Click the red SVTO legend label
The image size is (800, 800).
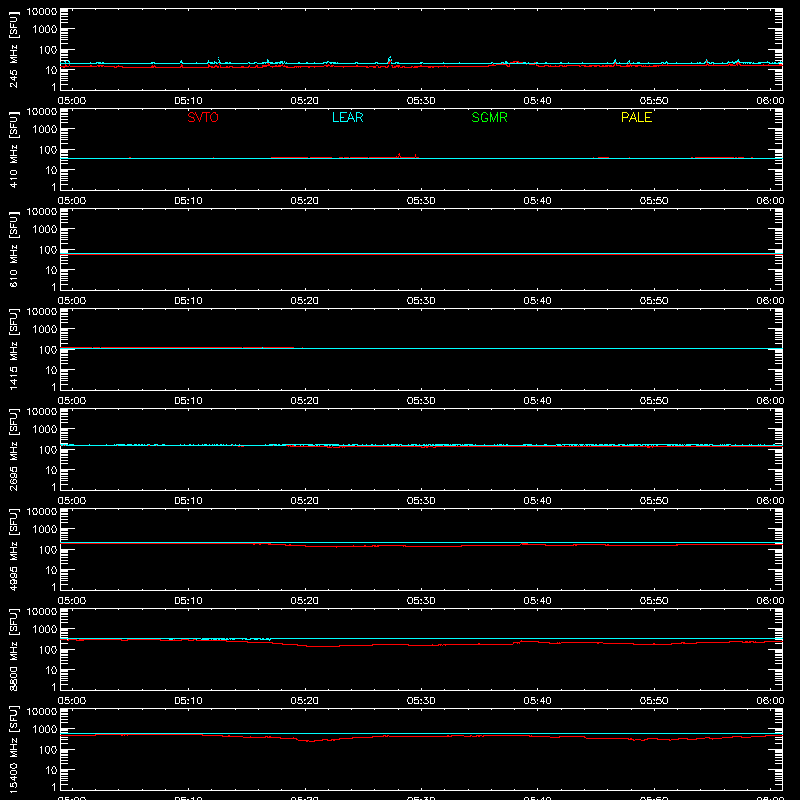point(203,117)
